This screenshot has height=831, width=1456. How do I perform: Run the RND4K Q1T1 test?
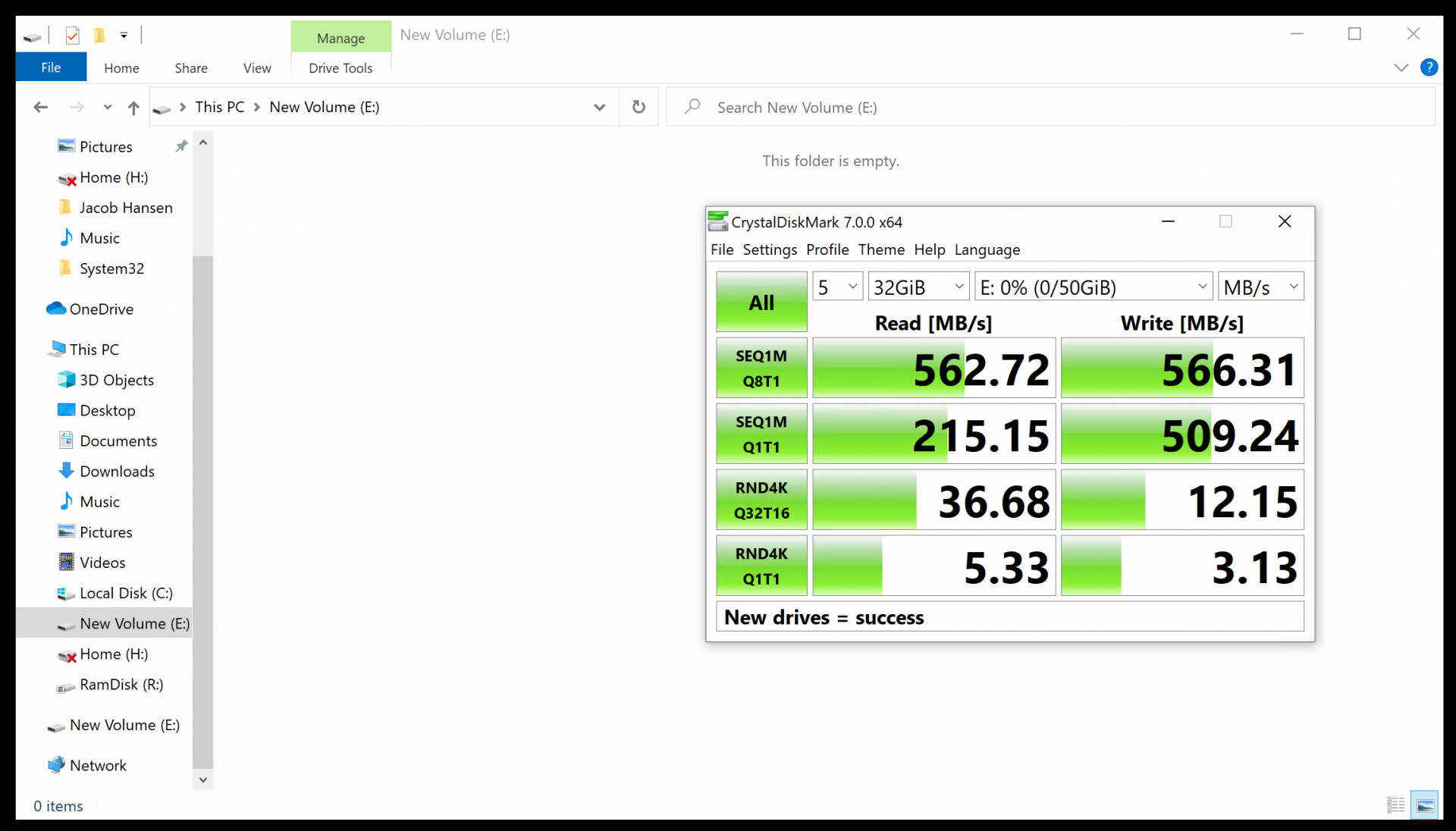click(761, 566)
